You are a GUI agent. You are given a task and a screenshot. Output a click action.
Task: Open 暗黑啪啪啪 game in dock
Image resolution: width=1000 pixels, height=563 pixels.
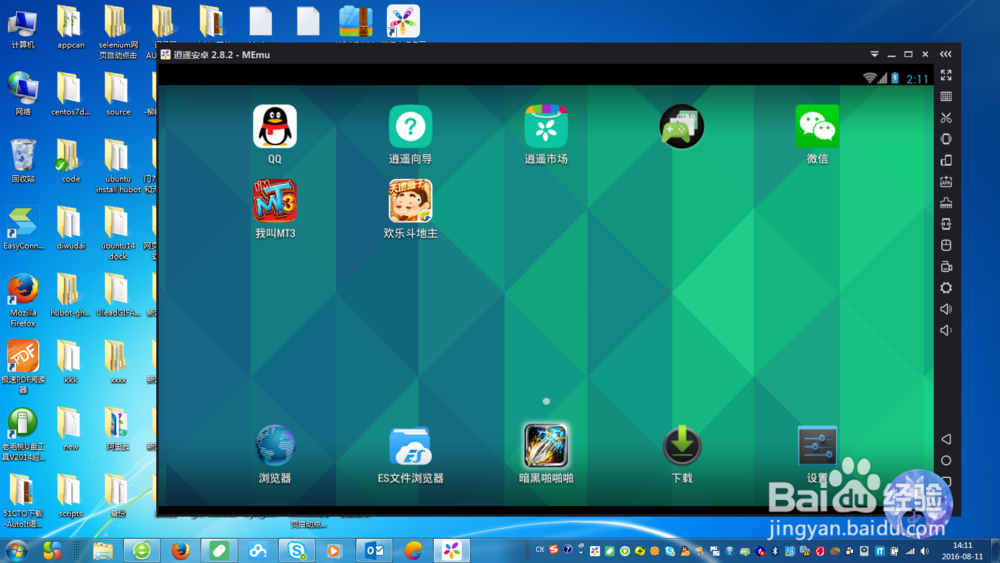pyautogui.click(x=546, y=446)
